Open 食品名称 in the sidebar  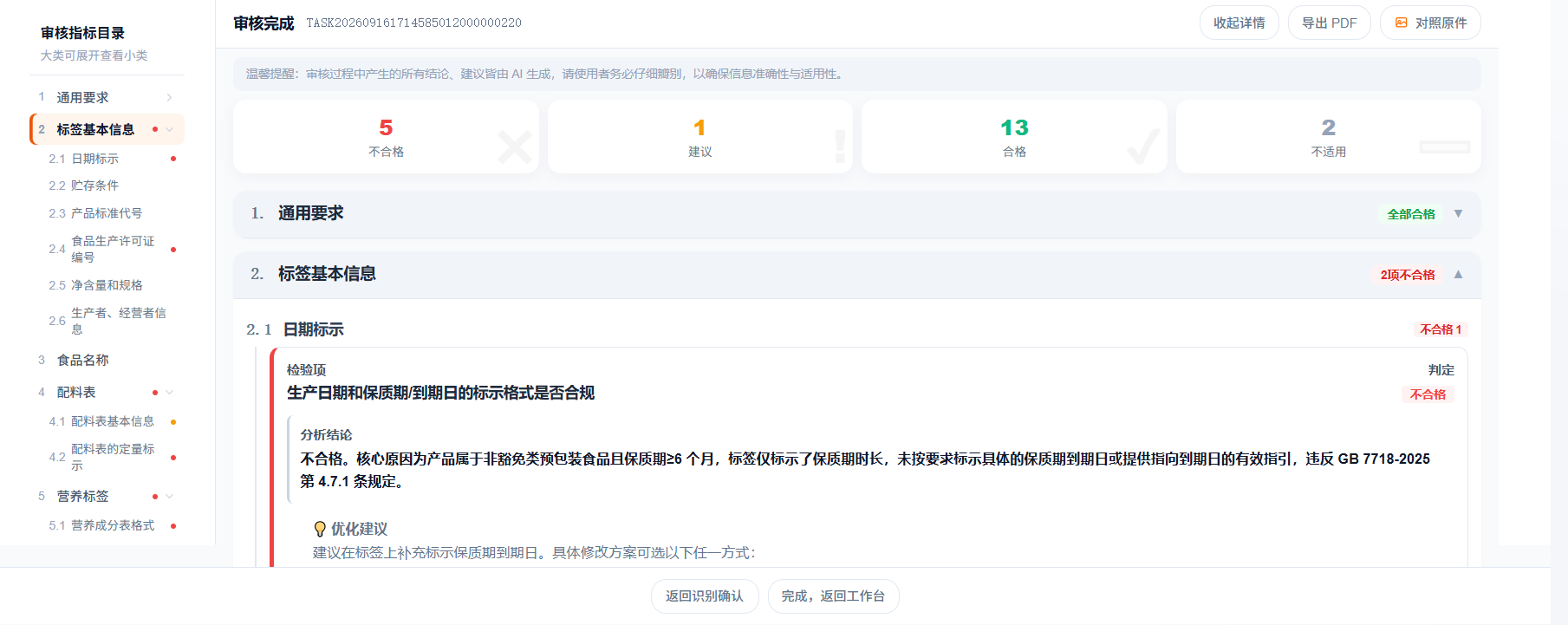107,360
